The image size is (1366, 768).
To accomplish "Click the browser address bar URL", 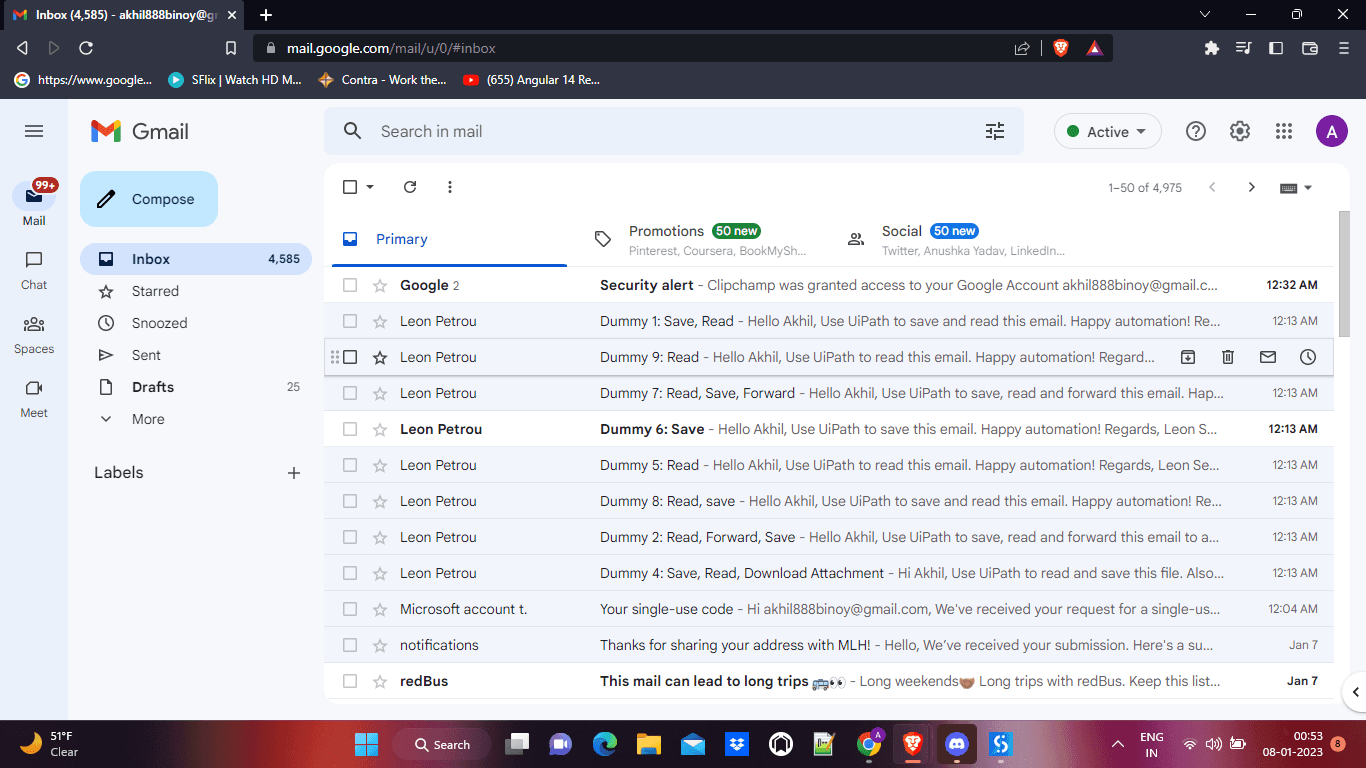I will coord(391,48).
